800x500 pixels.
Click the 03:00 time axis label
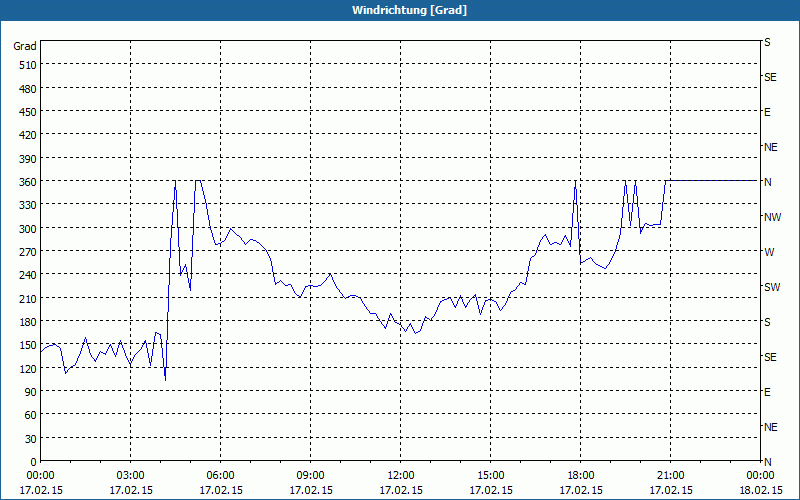[x=131, y=475]
